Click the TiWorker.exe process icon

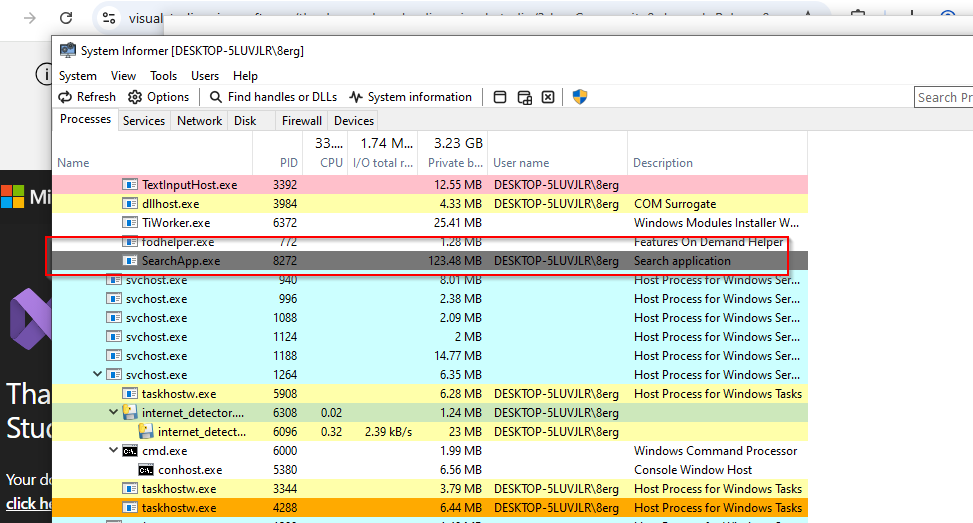tap(130, 223)
